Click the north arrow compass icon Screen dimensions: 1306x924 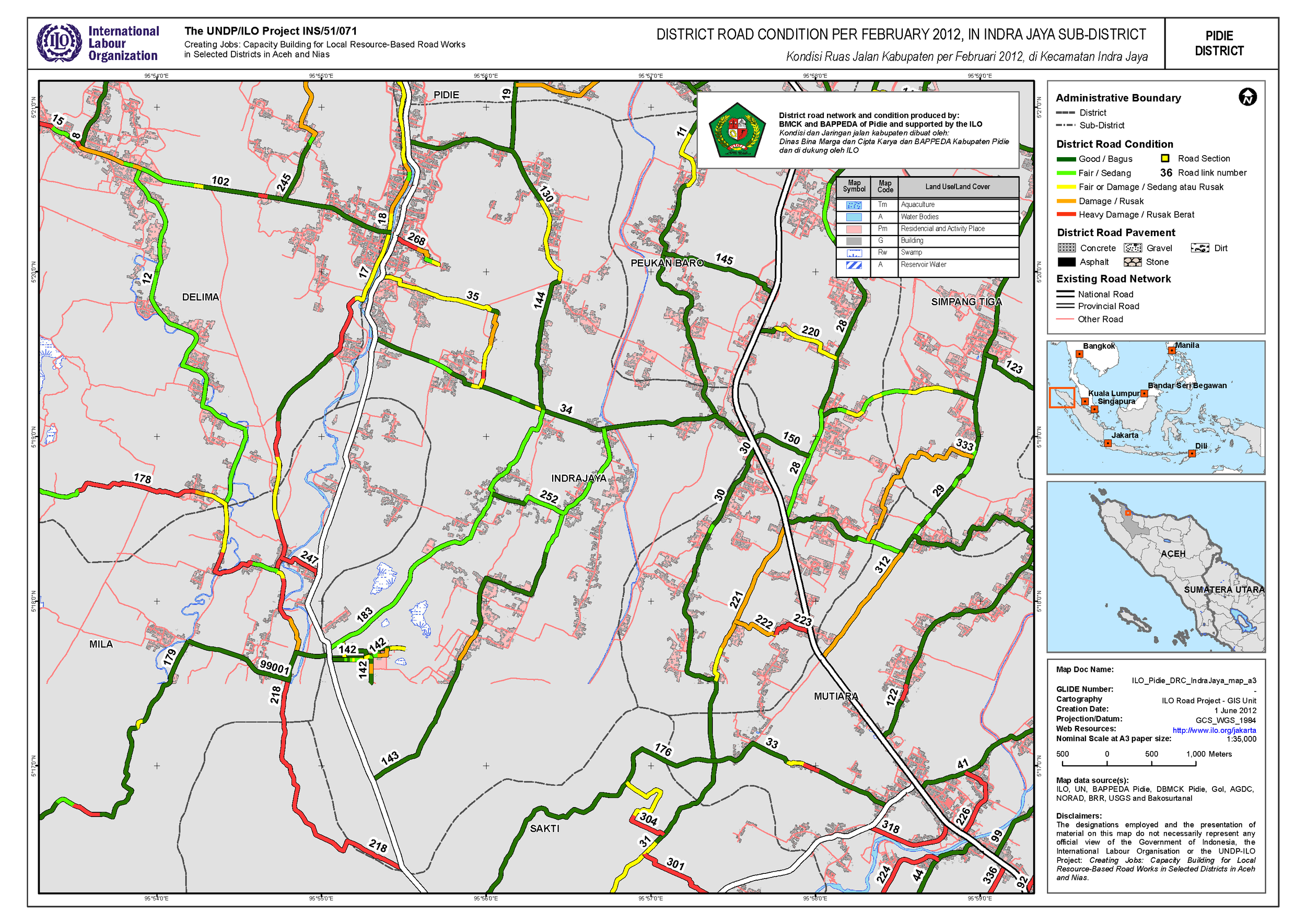1247,97
